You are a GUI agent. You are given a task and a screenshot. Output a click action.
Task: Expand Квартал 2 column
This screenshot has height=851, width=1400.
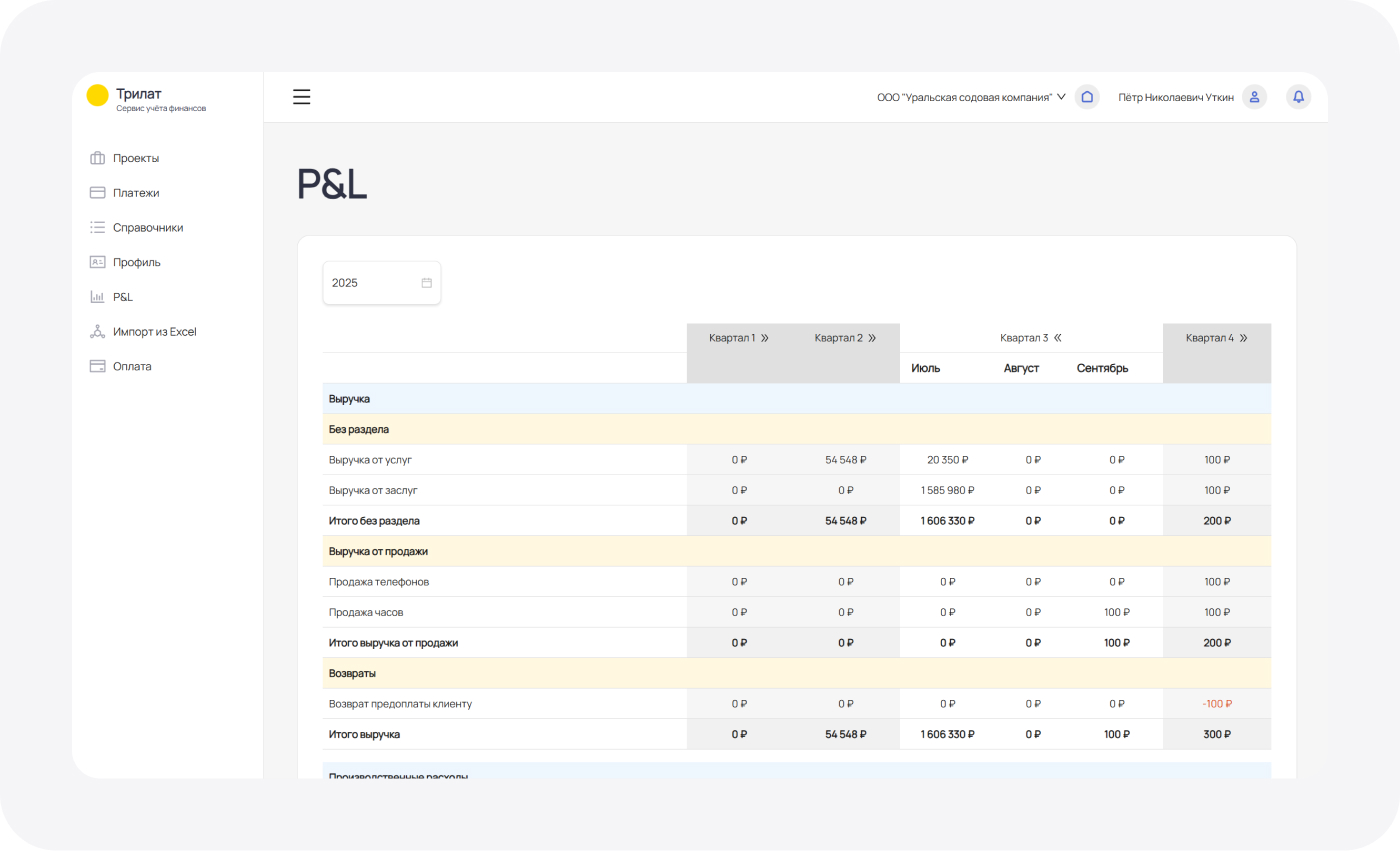(x=872, y=338)
